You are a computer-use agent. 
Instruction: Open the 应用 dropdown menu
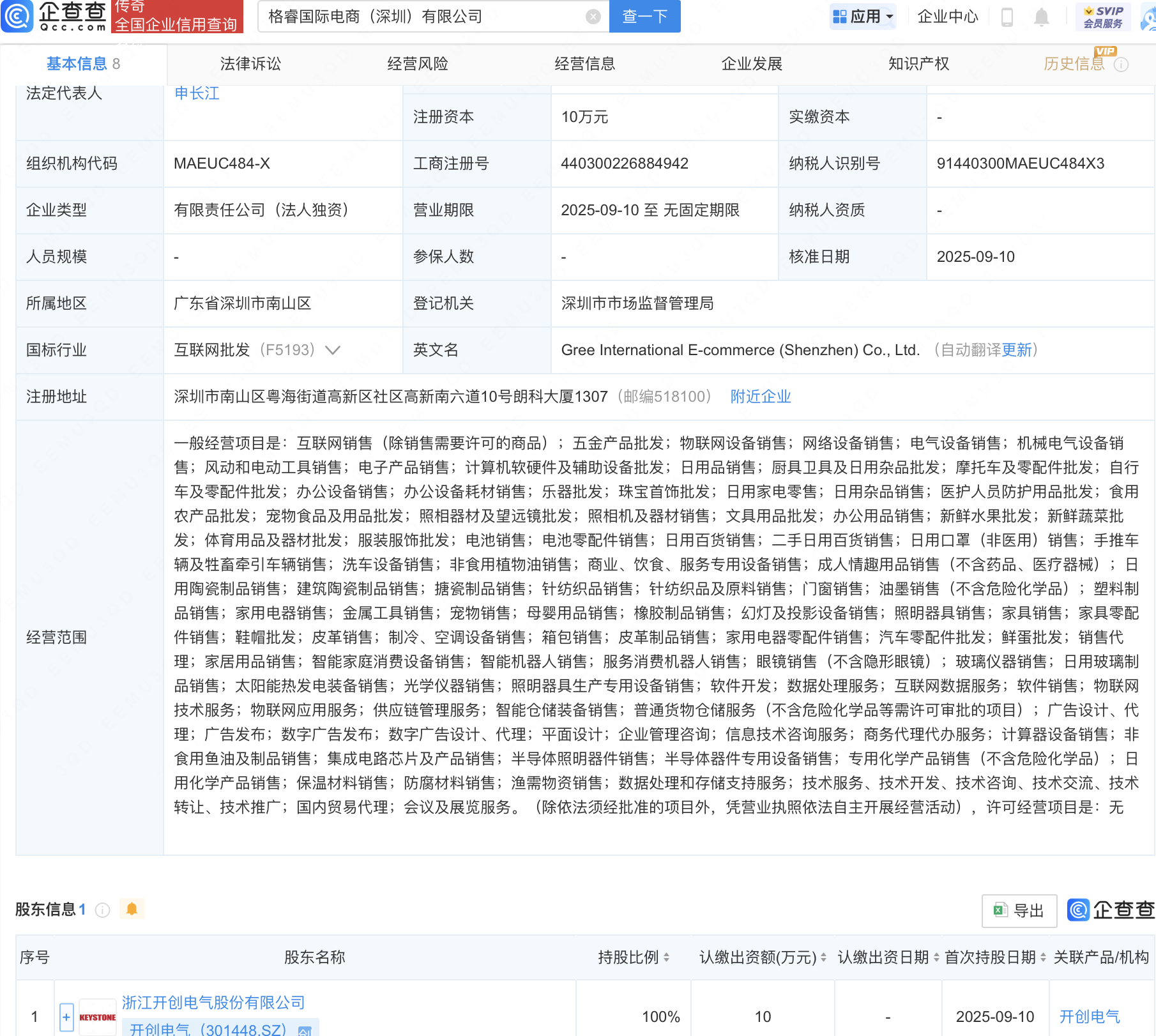coord(863,17)
